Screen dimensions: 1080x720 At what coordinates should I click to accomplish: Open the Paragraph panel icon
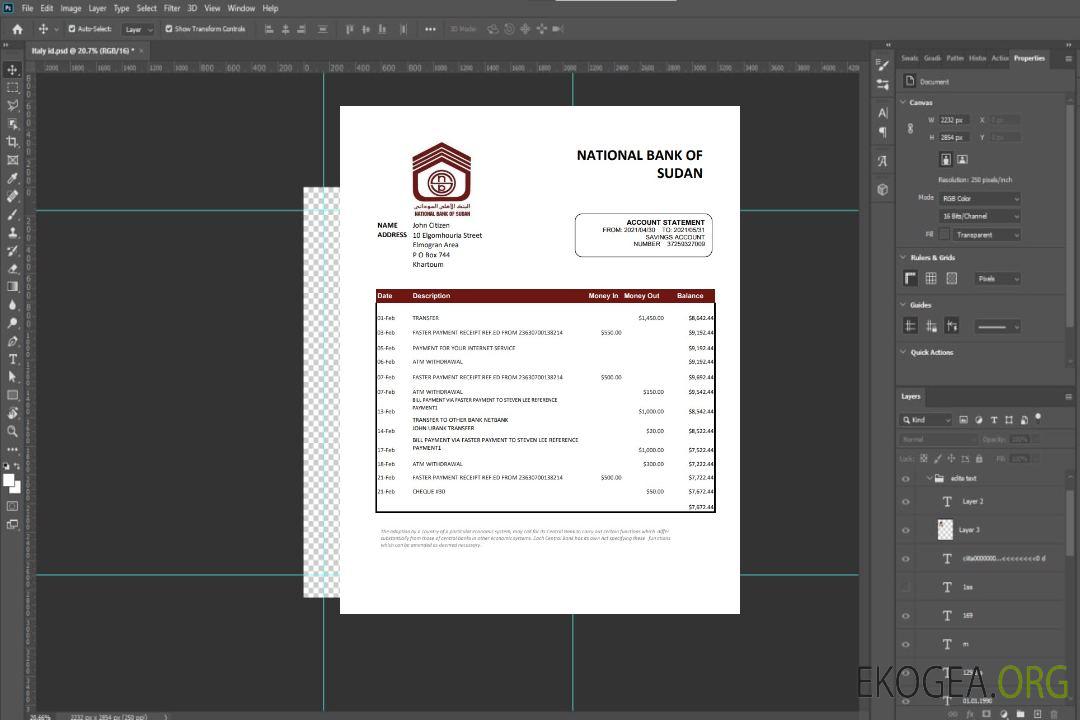pyautogui.click(x=883, y=132)
